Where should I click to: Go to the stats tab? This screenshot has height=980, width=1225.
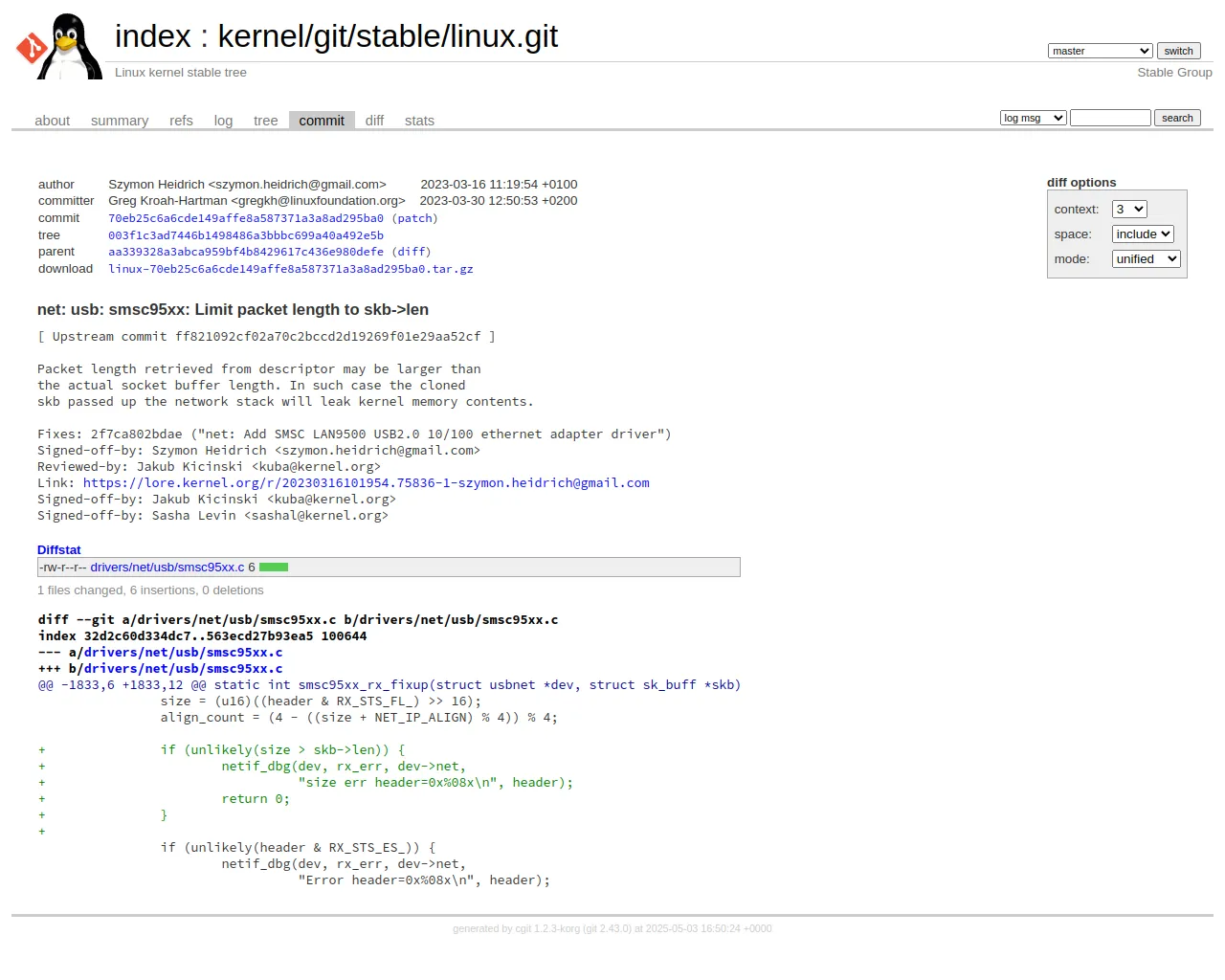click(x=419, y=121)
